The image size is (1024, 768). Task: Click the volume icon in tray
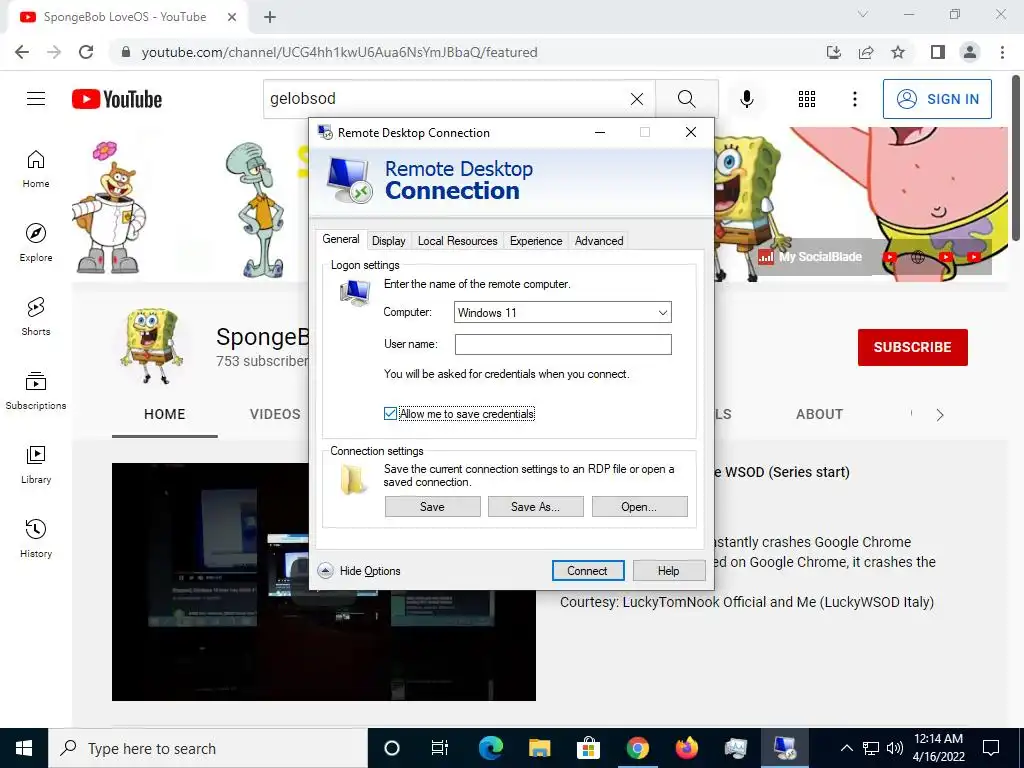[895, 748]
